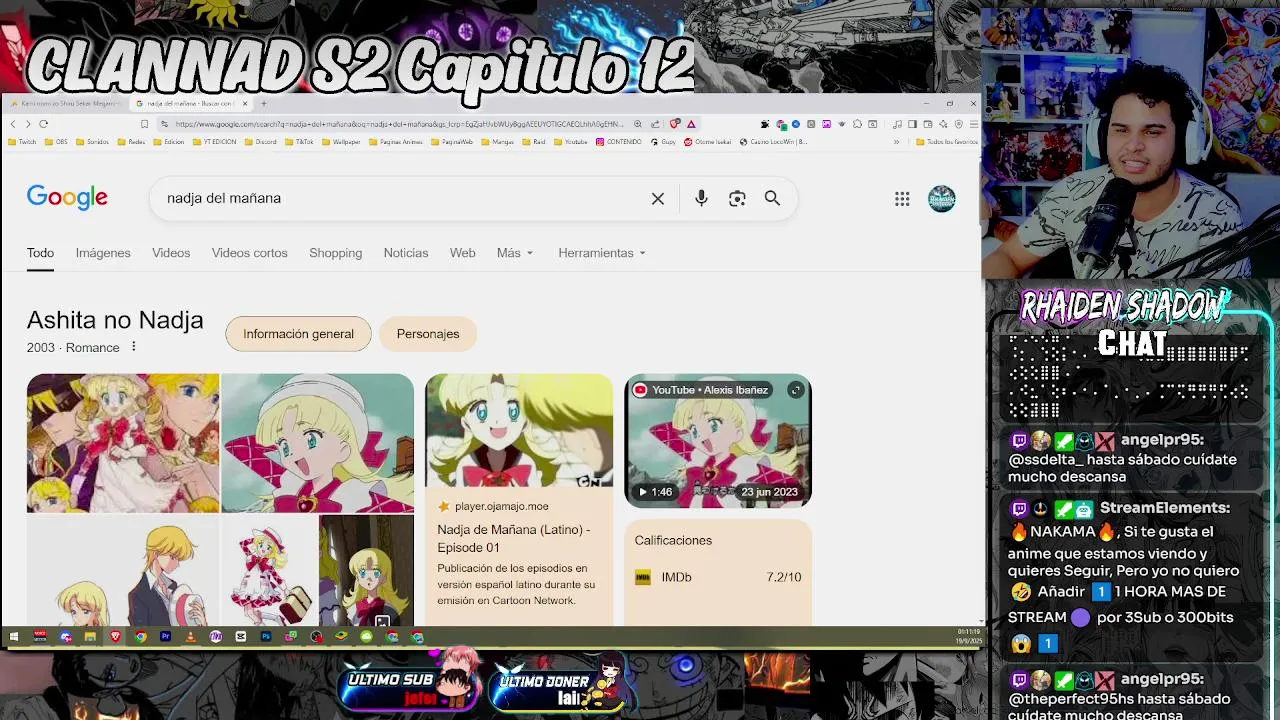Viewport: 1280px width, 720px height.
Task: Click the browser address bar URL
Action: pos(400,124)
